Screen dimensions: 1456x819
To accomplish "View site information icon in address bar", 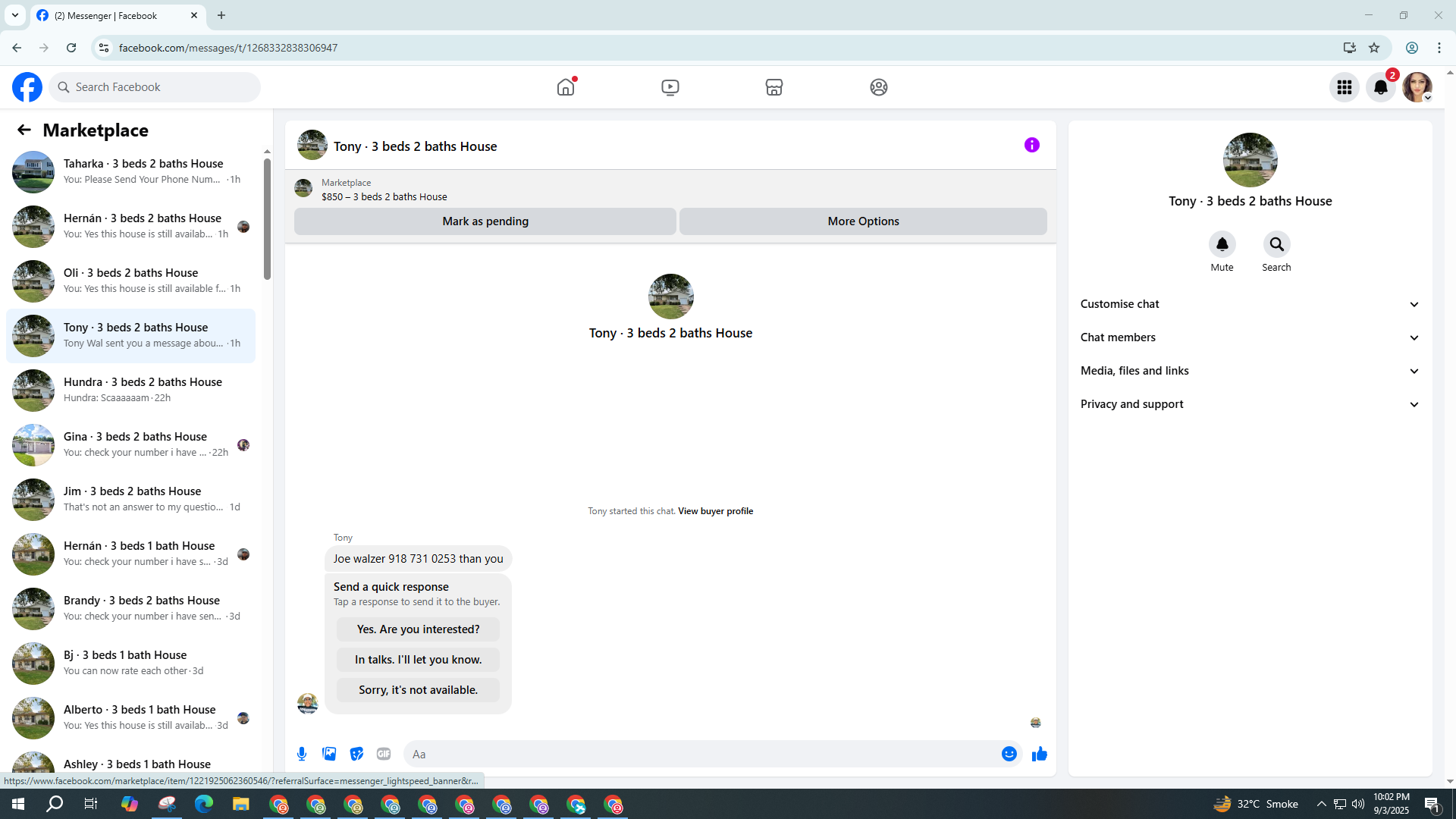I will click(x=104, y=48).
